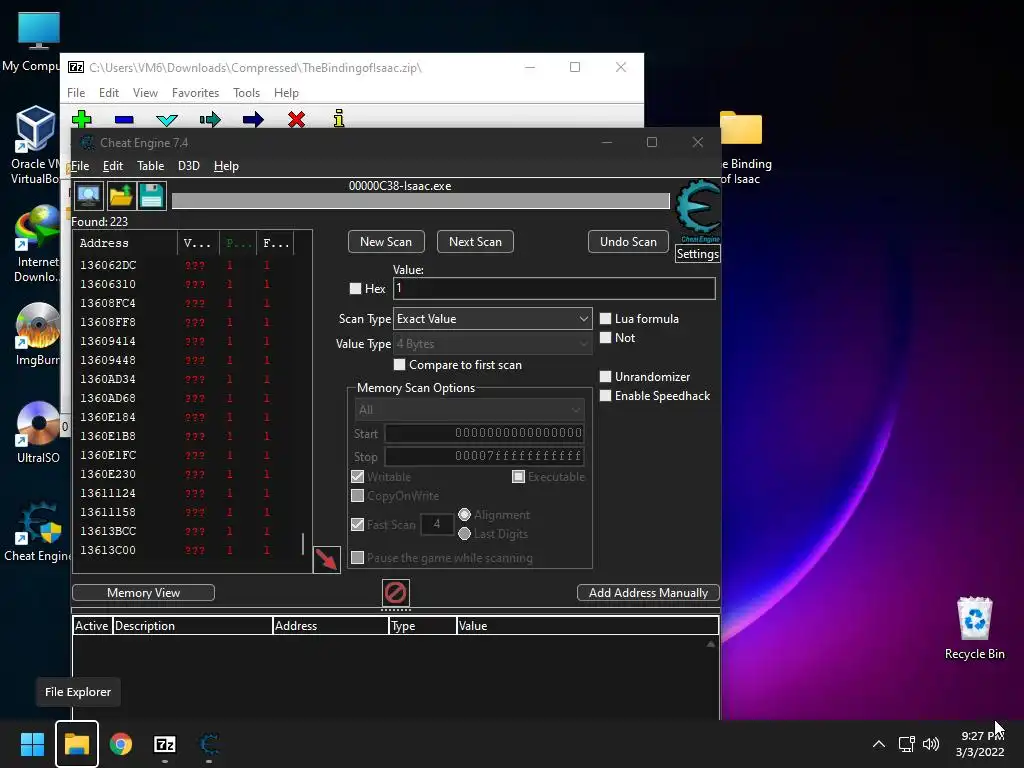The width and height of the screenshot is (1024, 768).
Task: Open the Windows Start menu
Action: coord(32,744)
